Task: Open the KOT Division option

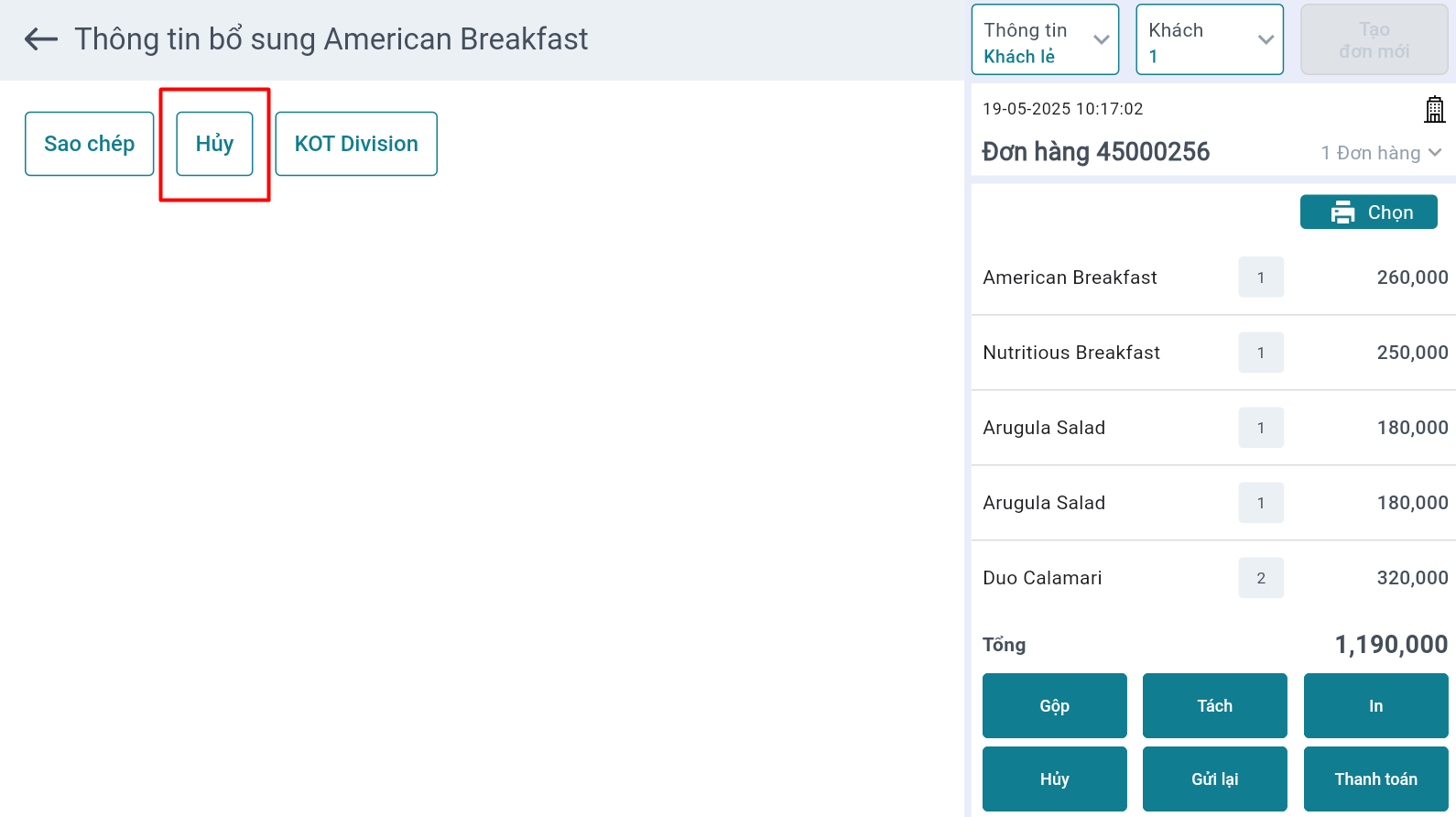Action: 356,144
